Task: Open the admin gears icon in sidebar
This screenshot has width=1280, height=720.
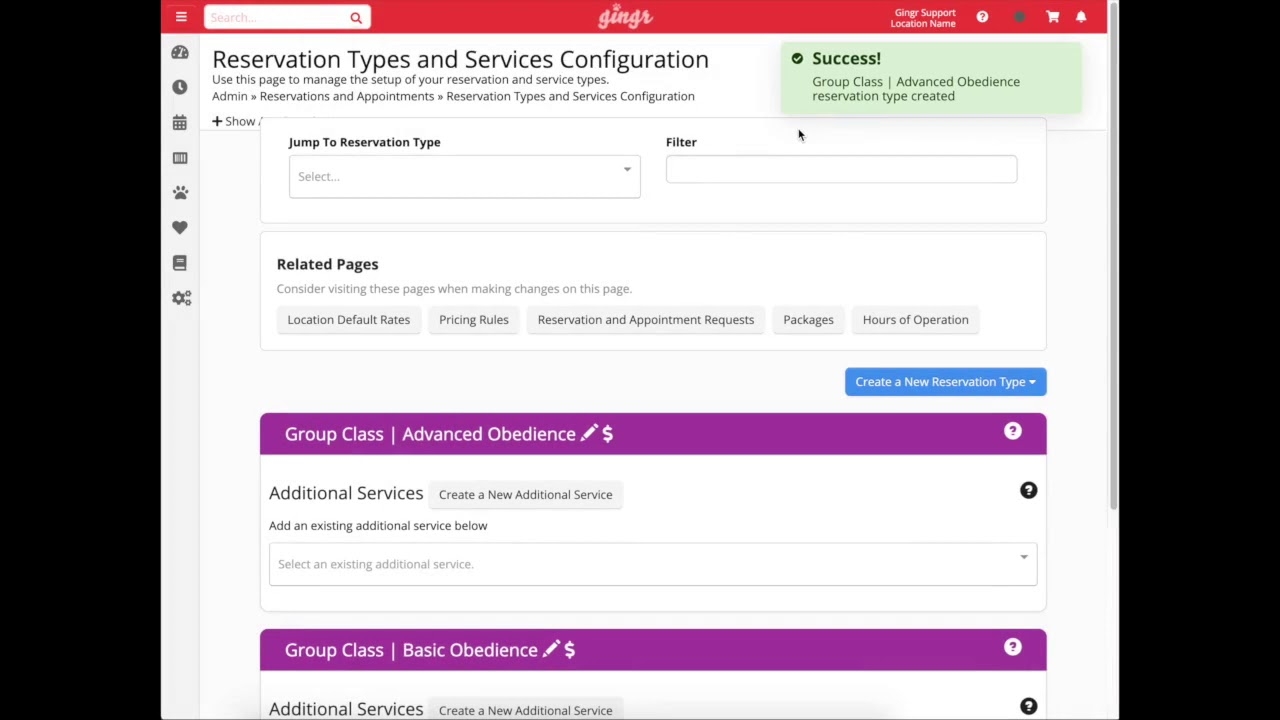Action: click(181, 299)
